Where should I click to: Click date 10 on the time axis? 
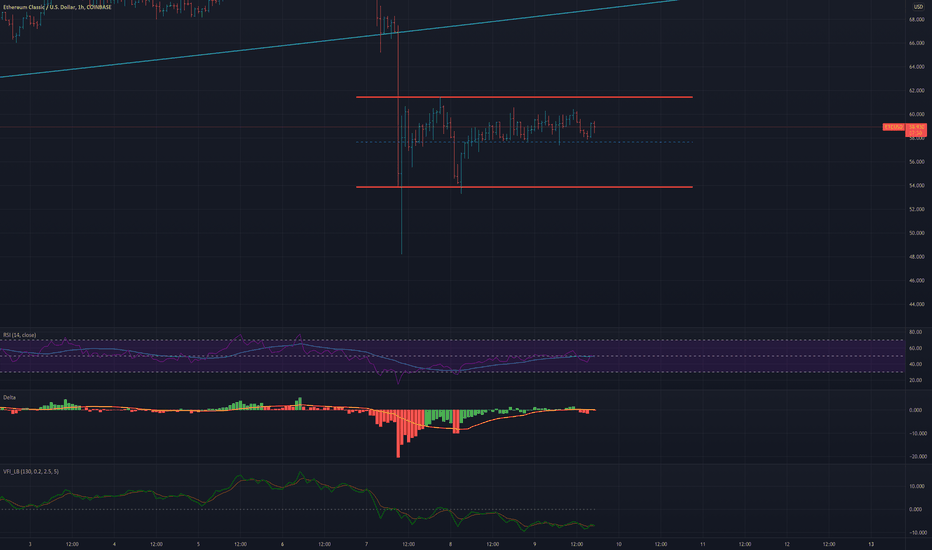click(618, 544)
